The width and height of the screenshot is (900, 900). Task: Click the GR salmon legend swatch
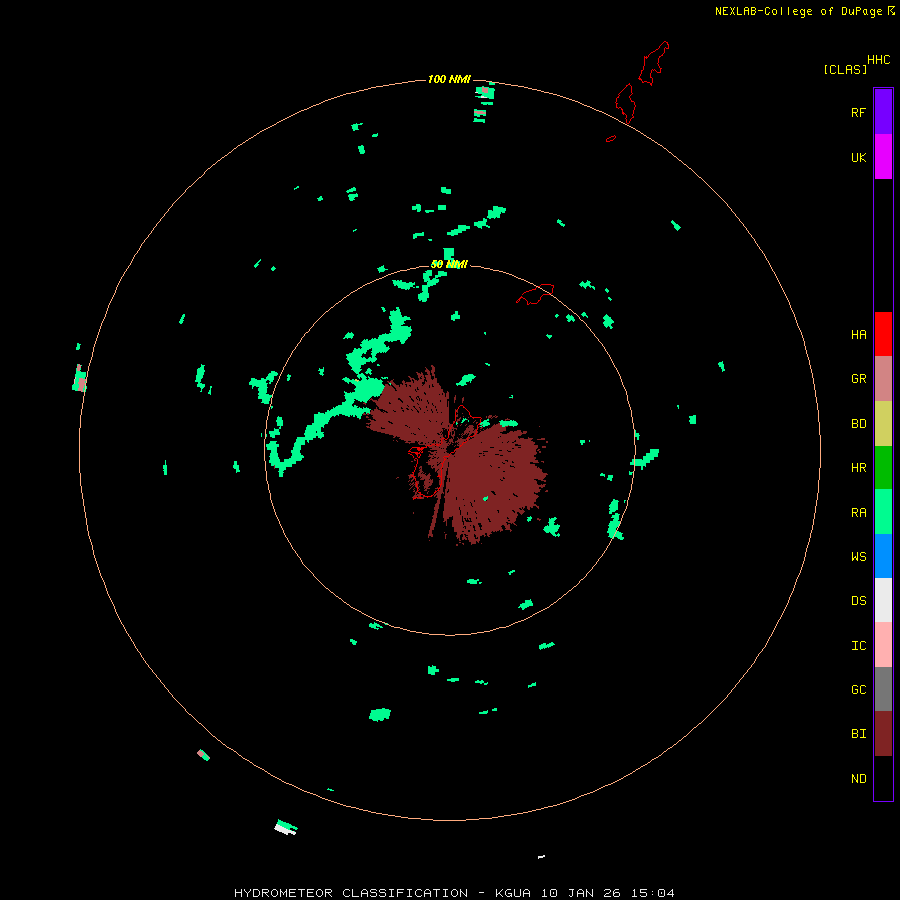tap(883, 379)
